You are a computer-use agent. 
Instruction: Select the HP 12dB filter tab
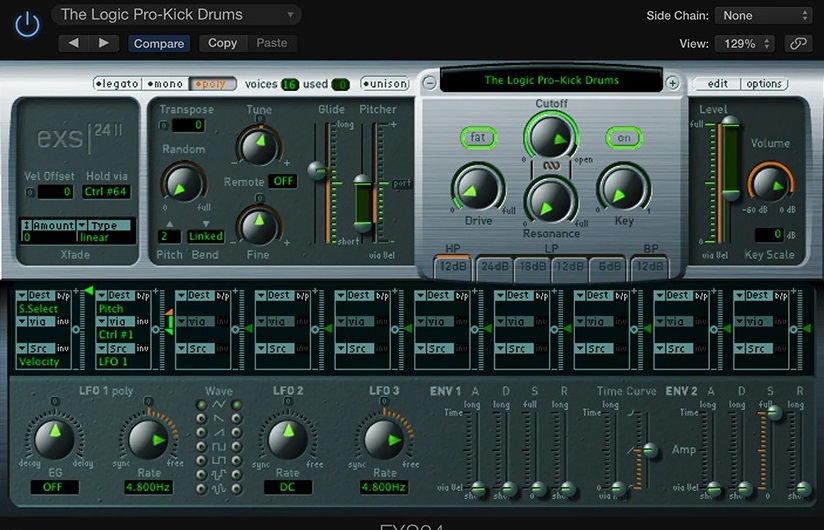point(452,266)
